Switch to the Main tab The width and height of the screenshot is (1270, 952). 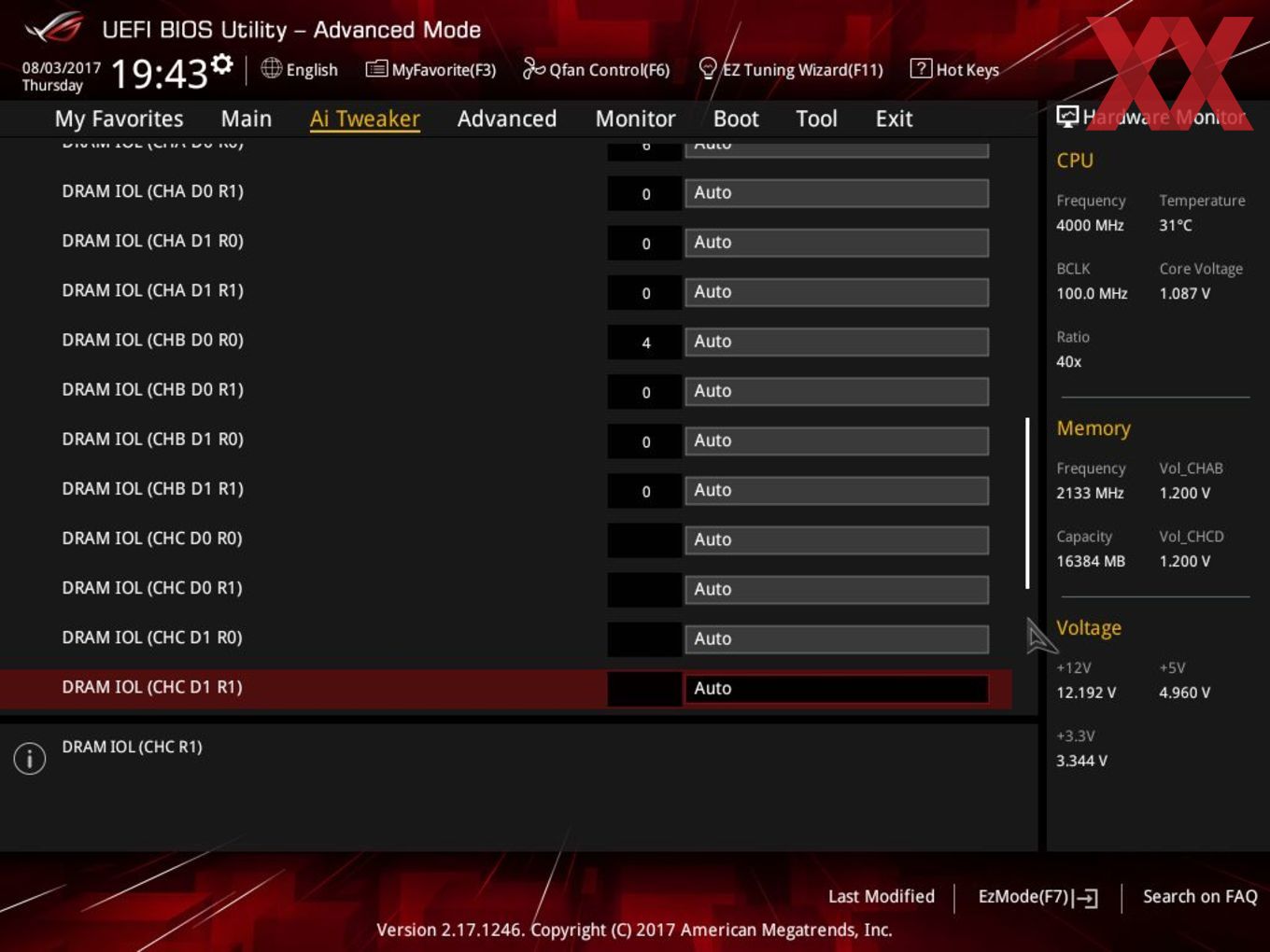click(x=247, y=119)
